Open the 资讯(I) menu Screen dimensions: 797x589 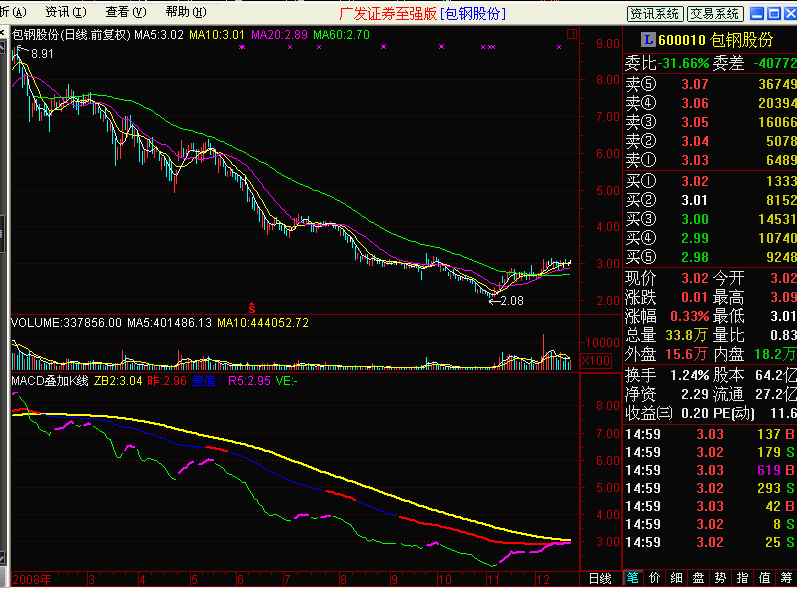coord(66,12)
